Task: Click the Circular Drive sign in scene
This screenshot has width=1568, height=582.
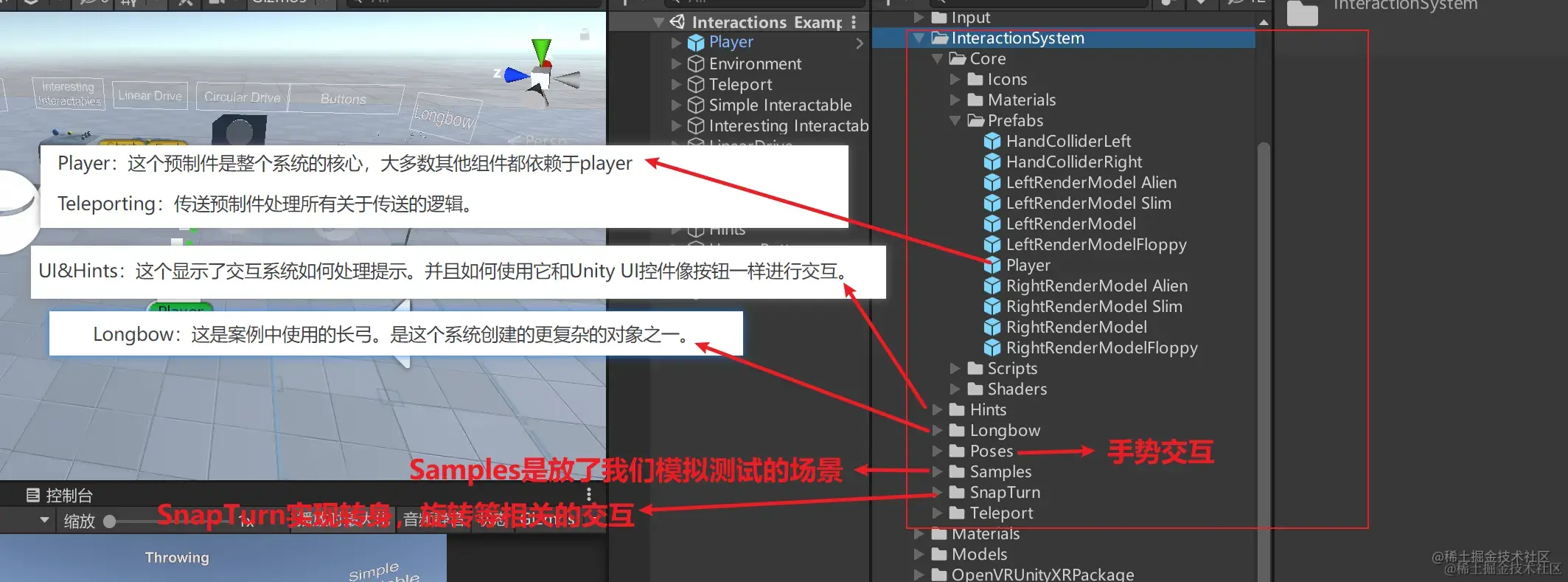Action: pos(243,97)
